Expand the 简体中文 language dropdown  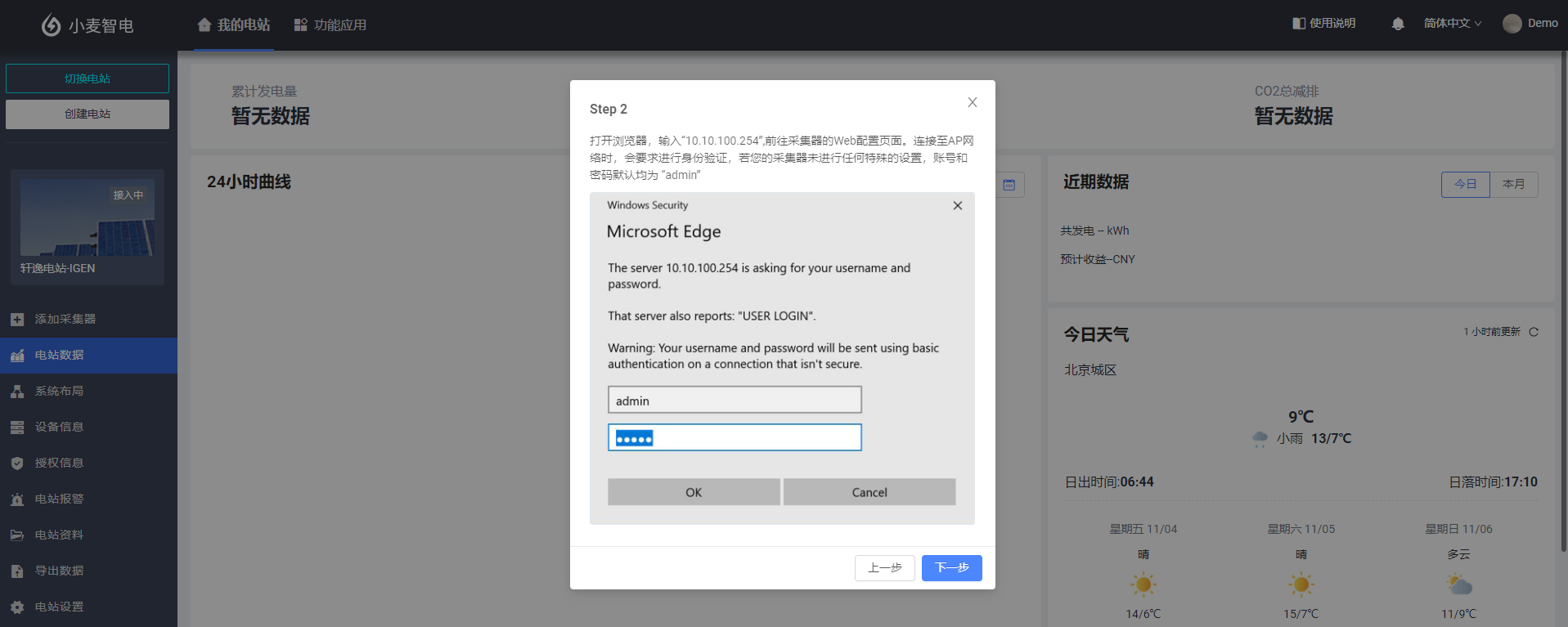(x=1452, y=24)
